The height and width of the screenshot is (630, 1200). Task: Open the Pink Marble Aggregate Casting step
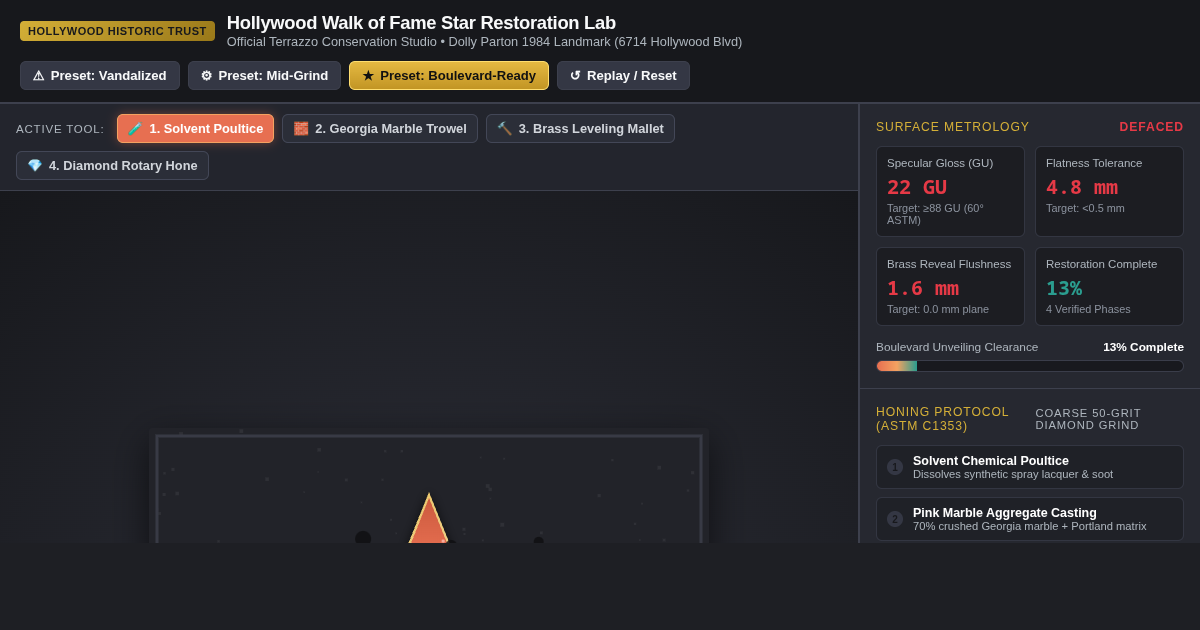(1030, 519)
